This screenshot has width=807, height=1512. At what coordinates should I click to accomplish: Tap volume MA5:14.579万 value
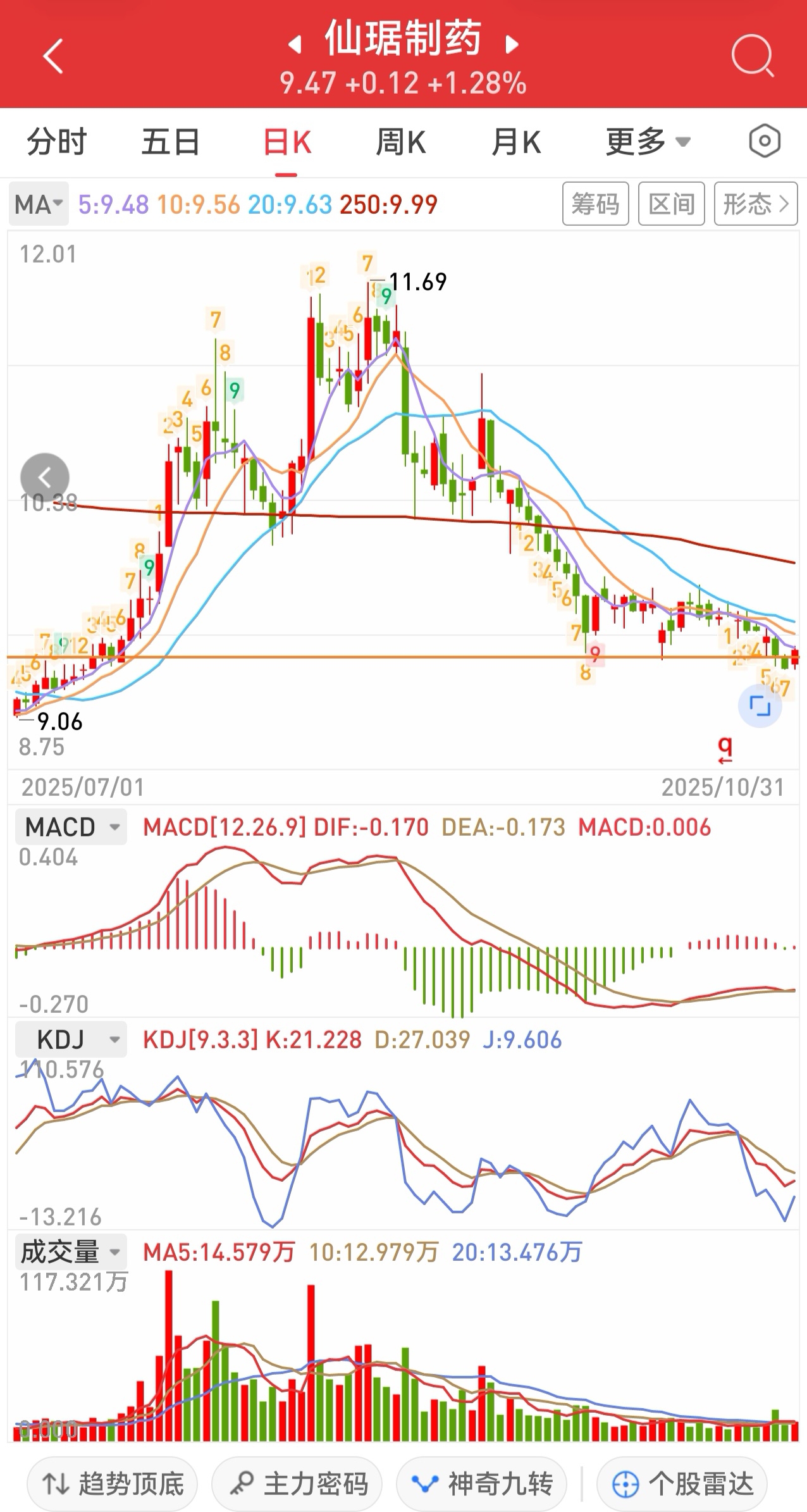[219, 1252]
